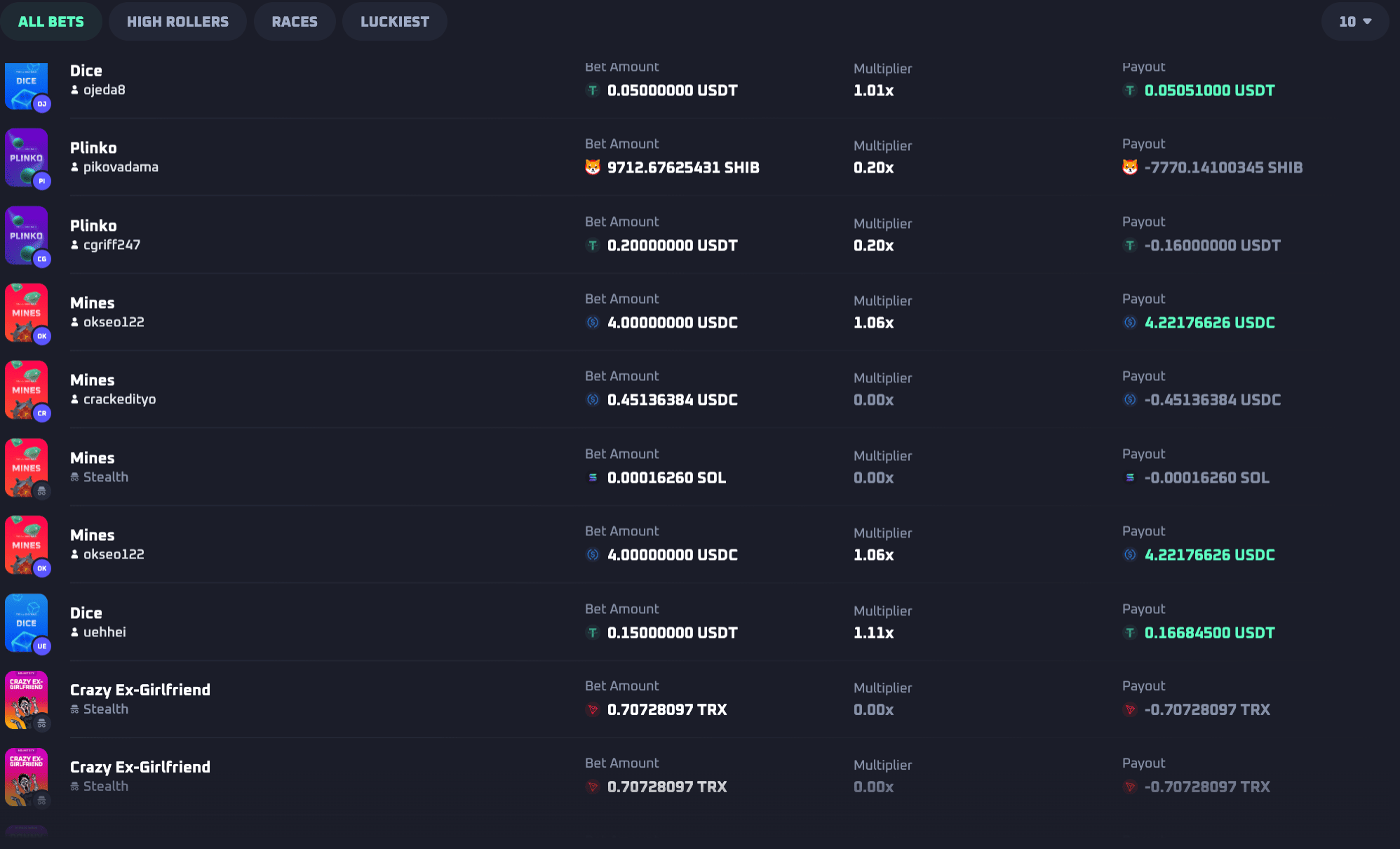Viewport: 1400px width, 849px height.
Task: Click the first Crazy Ex-Girlfriend game thumbnail
Action: tap(26, 700)
